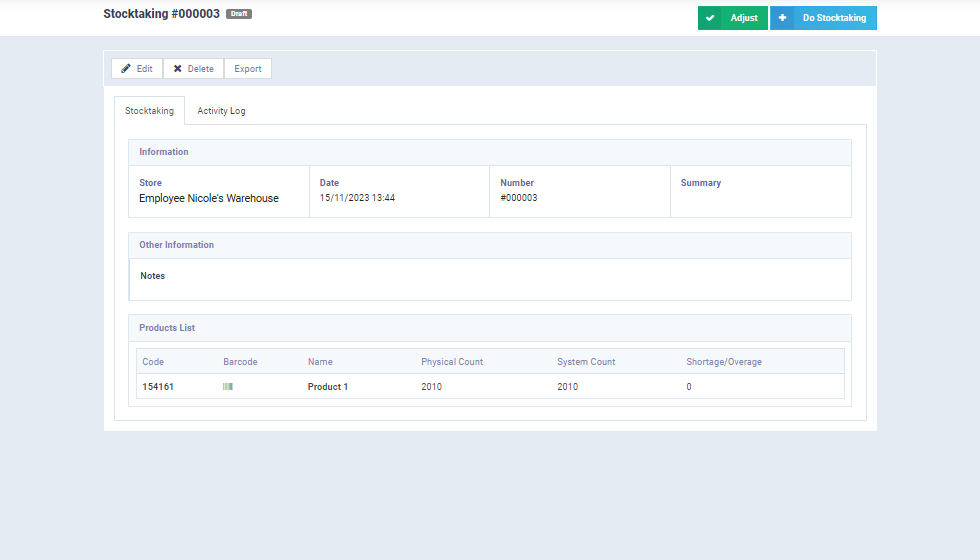Click the Draft status badge
Image resolution: width=980 pixels, height=560 pixels.
(239, 14)
